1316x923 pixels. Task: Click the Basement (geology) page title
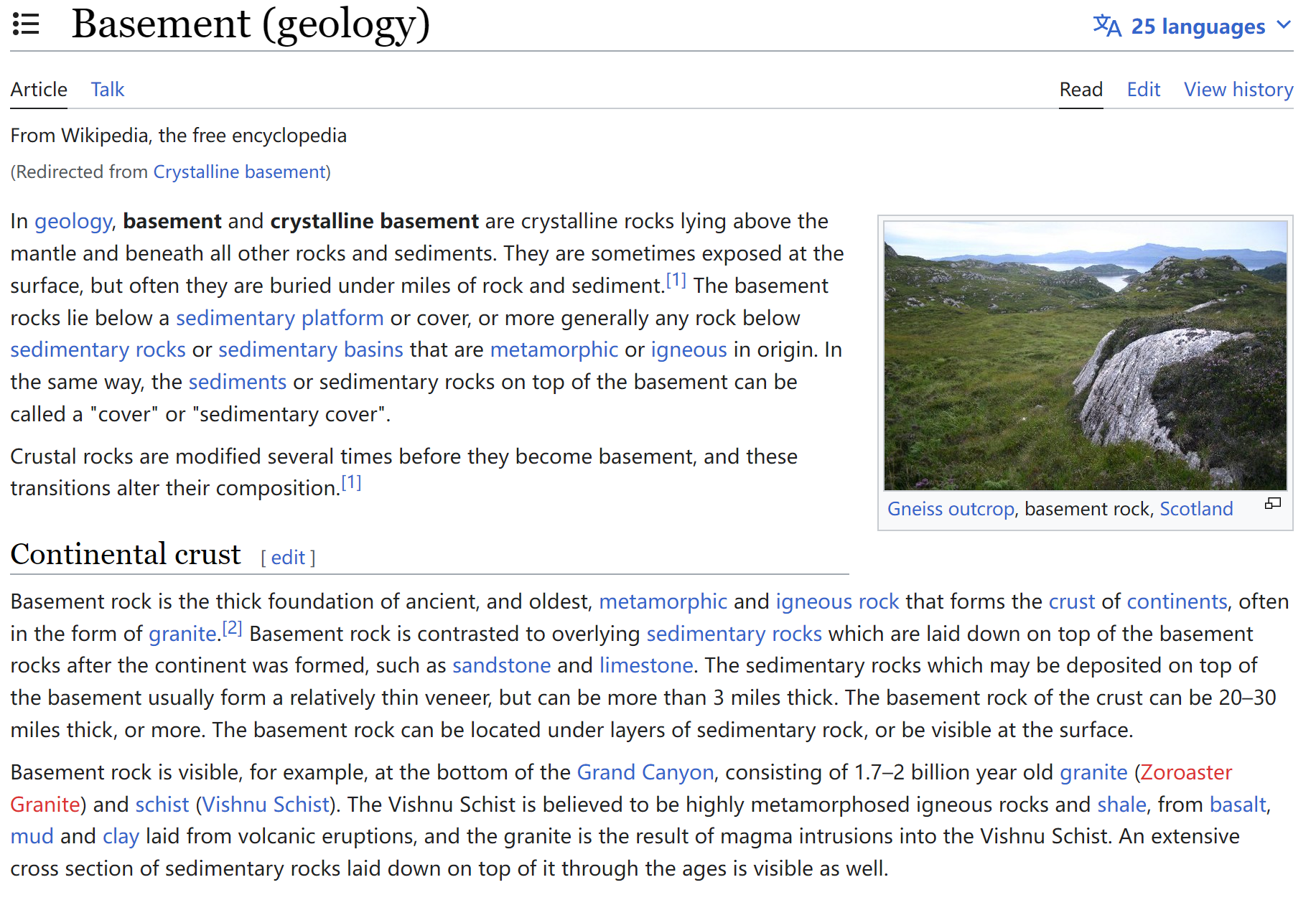point(251,24)
